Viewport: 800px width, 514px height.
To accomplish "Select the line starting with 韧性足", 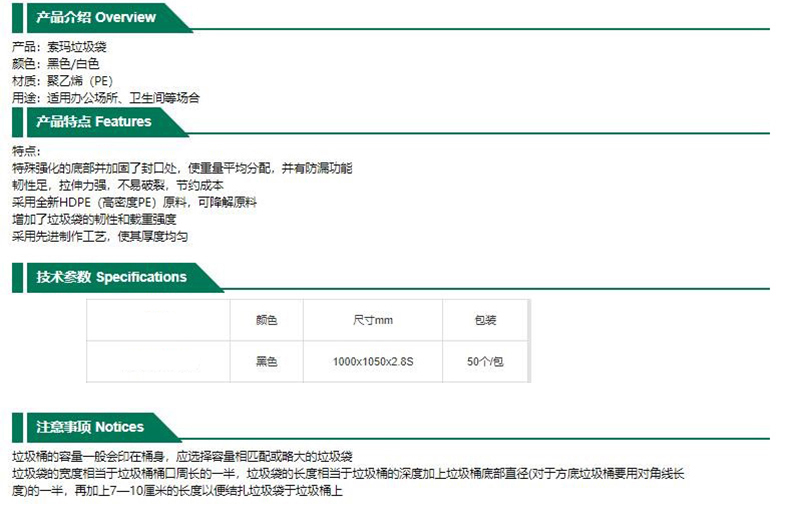I will click(x=117, y=185).
